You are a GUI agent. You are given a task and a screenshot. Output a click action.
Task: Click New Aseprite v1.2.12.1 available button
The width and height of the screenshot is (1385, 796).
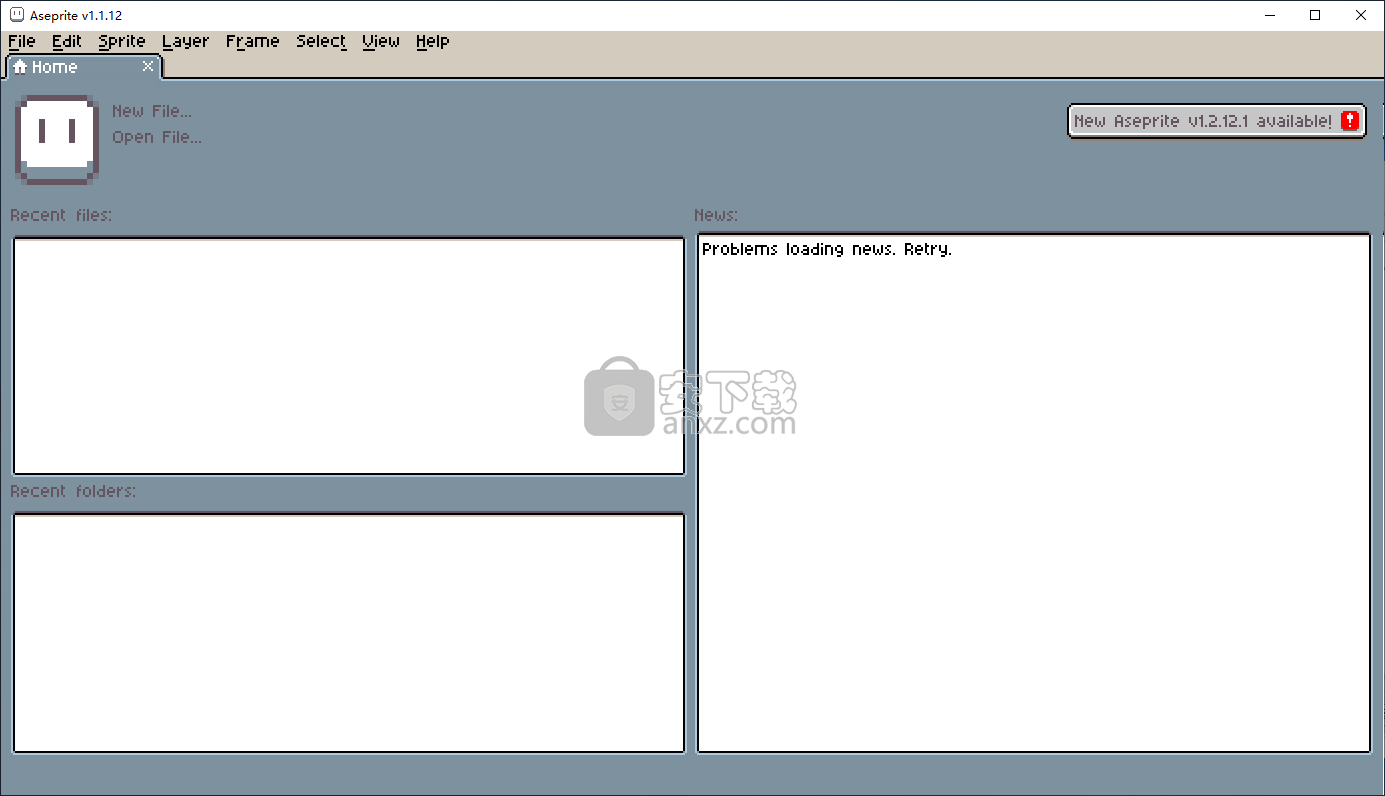(x=1216, y=121)
